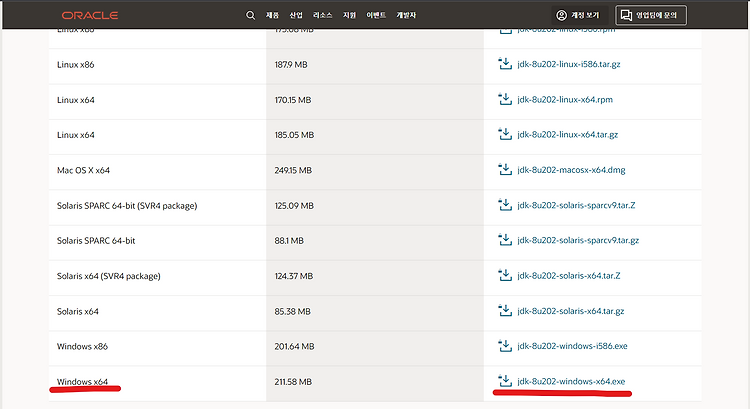Select the 201.64 MB file size
Screen dimensions: 750x409
(294, 346)
